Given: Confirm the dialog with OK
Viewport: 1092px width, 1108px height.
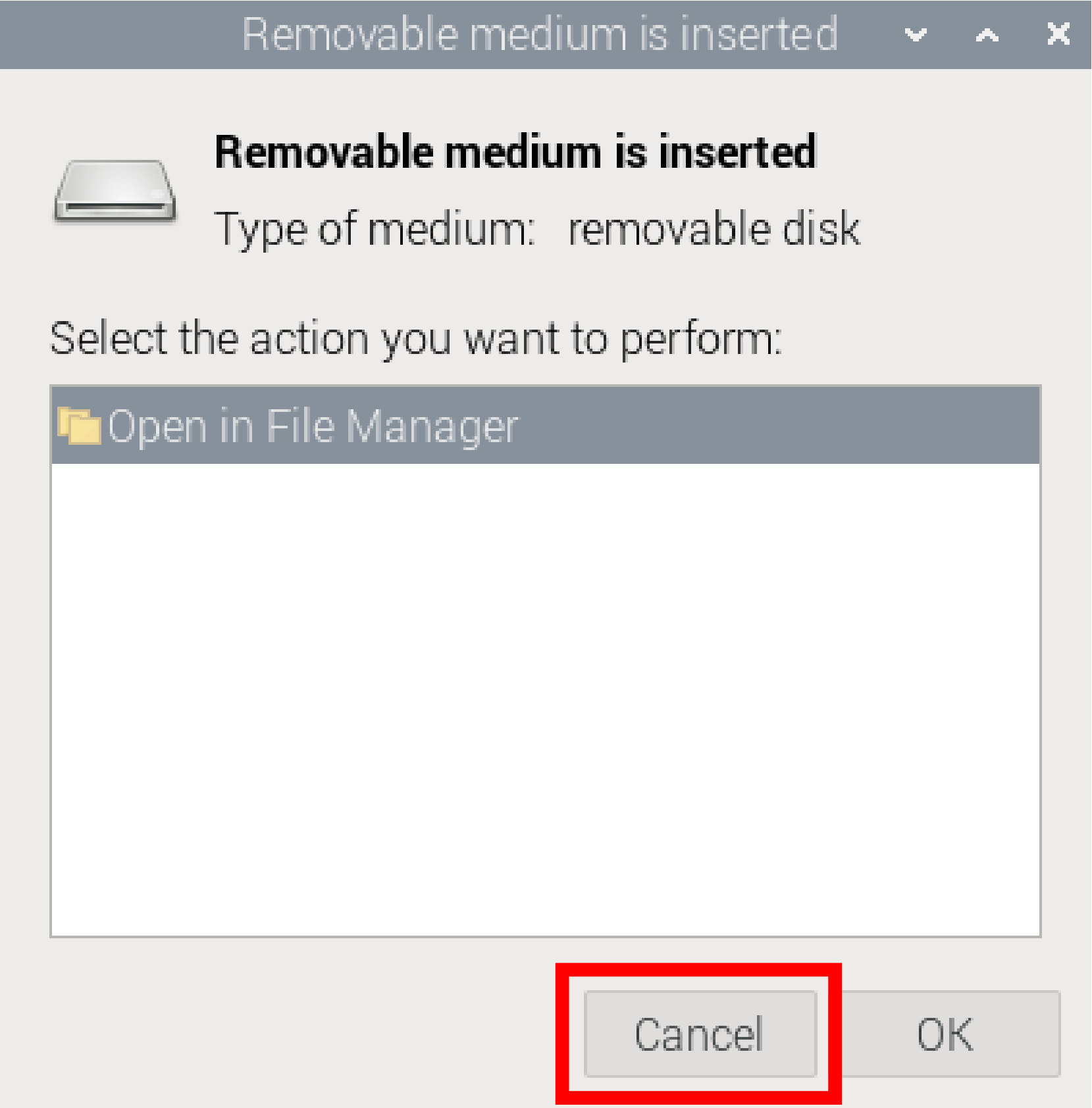Looking at the screenshot, I should (x=946, y=1034).
